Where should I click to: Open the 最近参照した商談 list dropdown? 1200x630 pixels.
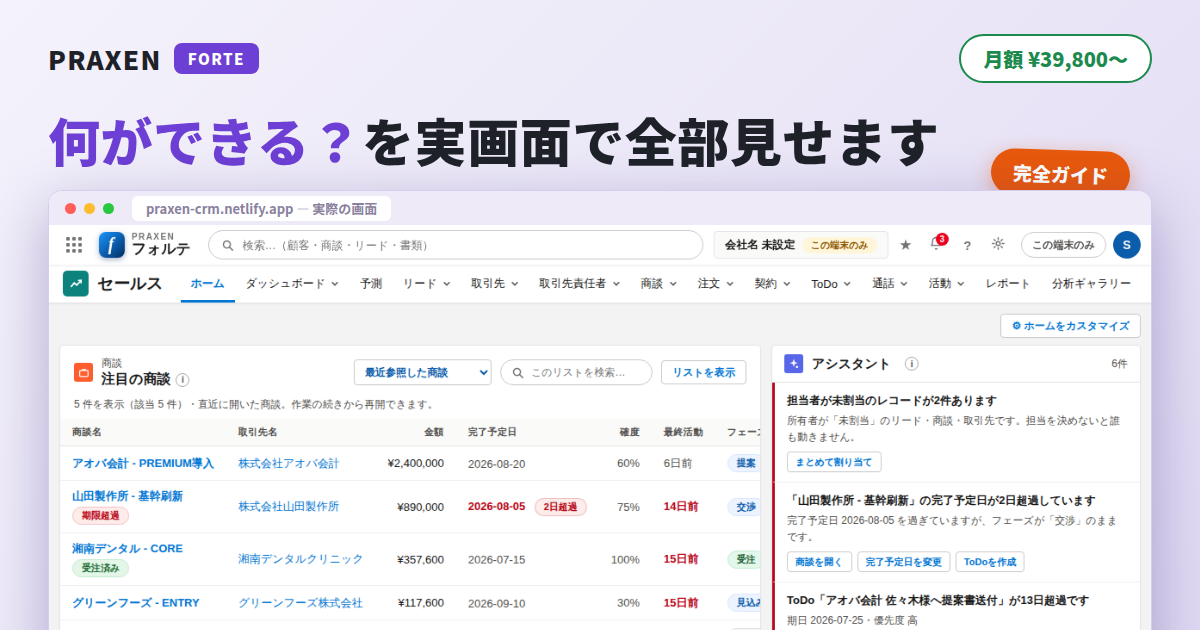[x=423, y=372]
